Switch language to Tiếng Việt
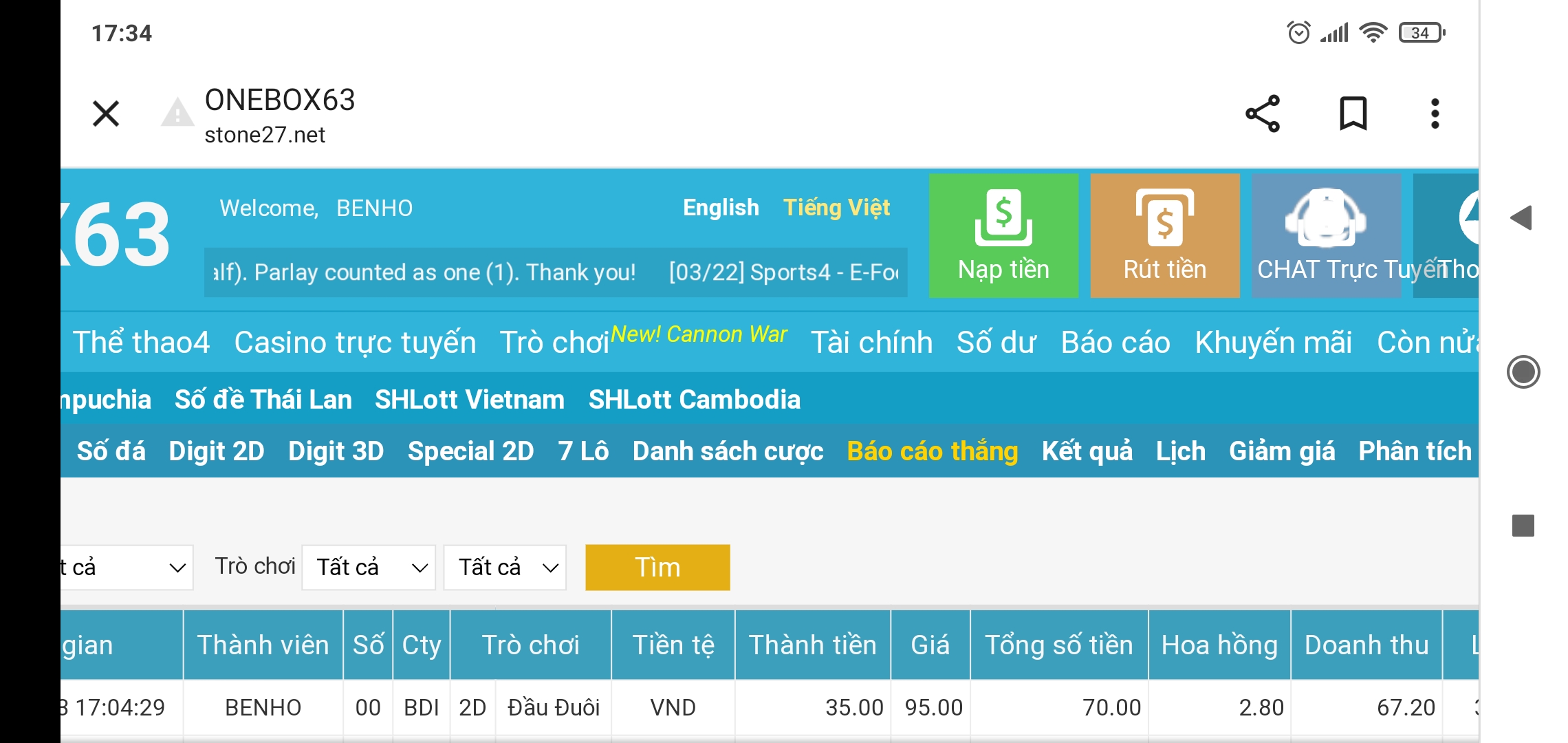 coord(836,208)
